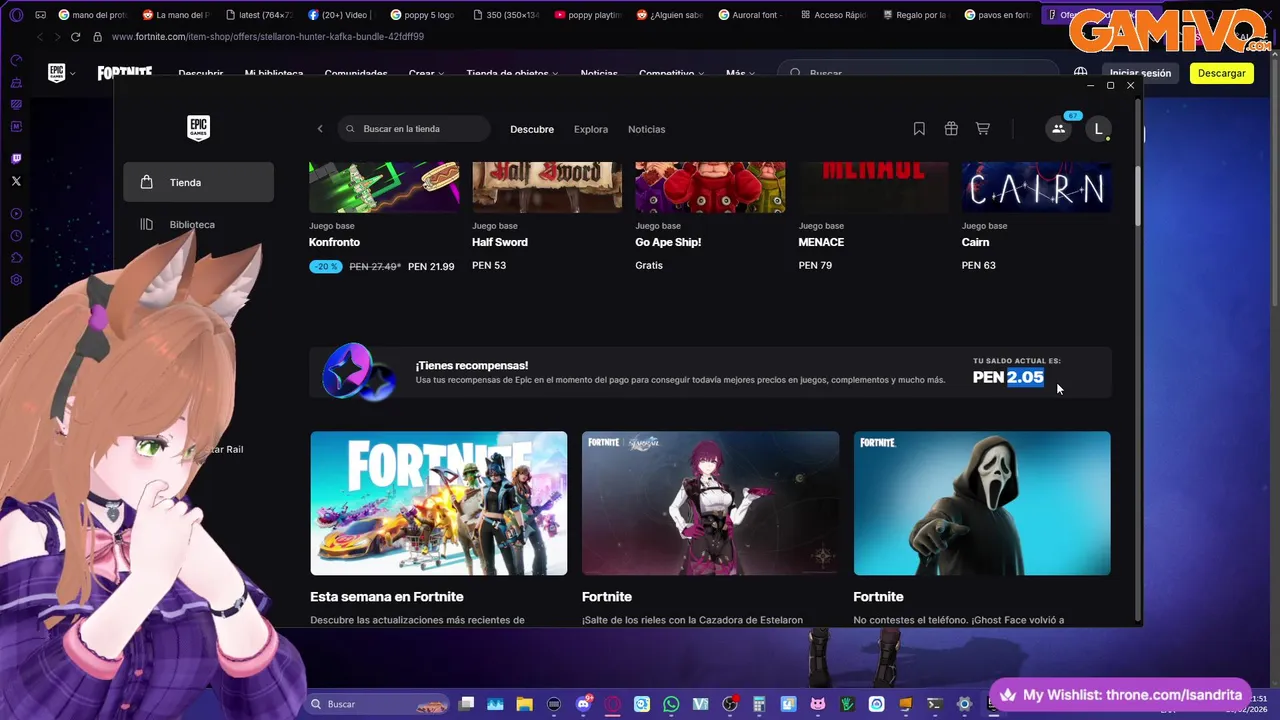
Task: Switch to the launcher Noticias tab
Action: 646,129
